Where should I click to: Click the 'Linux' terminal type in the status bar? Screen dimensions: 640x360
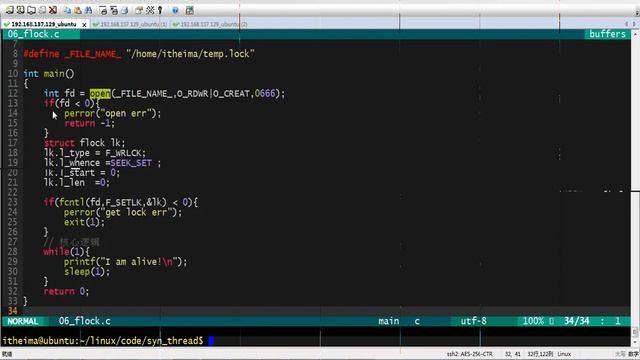pyautogui.click(x=564, y=354)
